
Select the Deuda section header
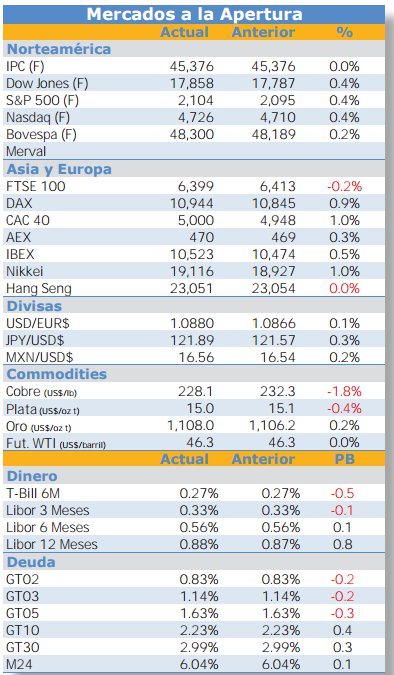(x=31, y=562)
